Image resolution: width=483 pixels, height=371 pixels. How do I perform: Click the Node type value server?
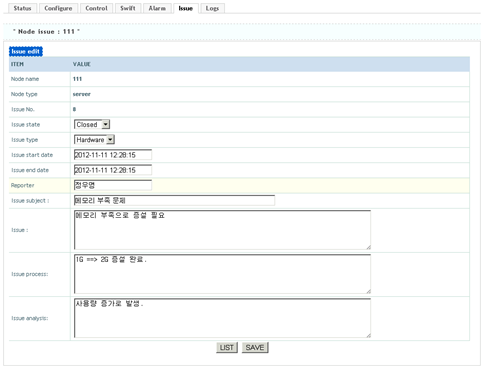point(82,94)
